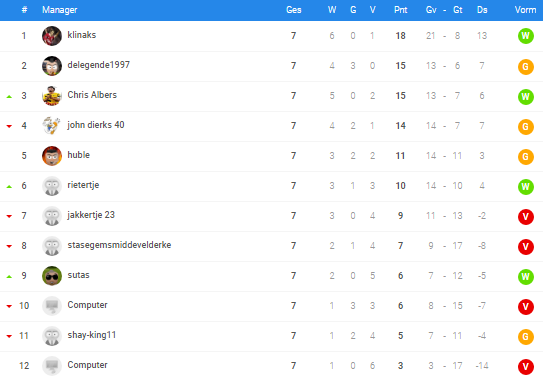This screenshot has width=544, height=381.
Task: Click the rank 10 Computer's monitor avatar
Action: [x=52, y=306]
